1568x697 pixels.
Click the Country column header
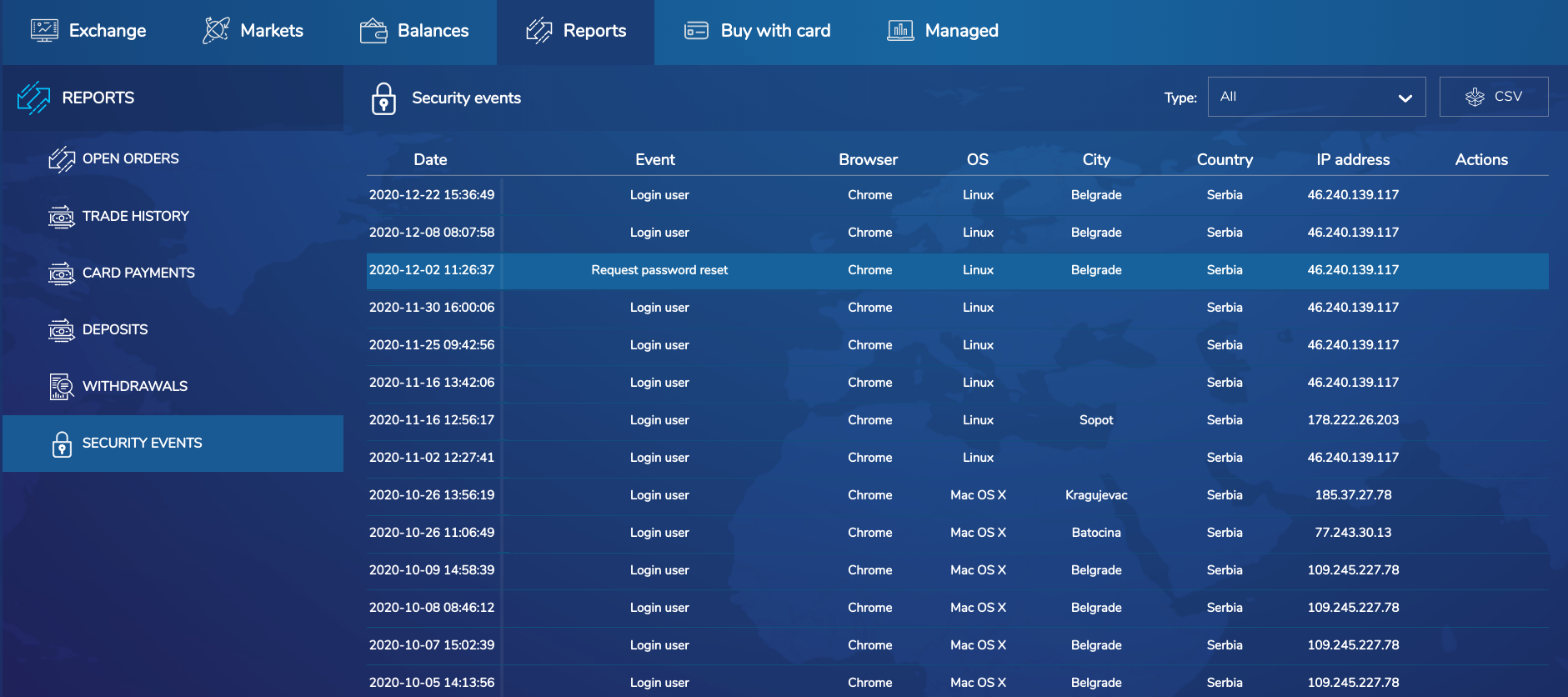coord(1225,159)
